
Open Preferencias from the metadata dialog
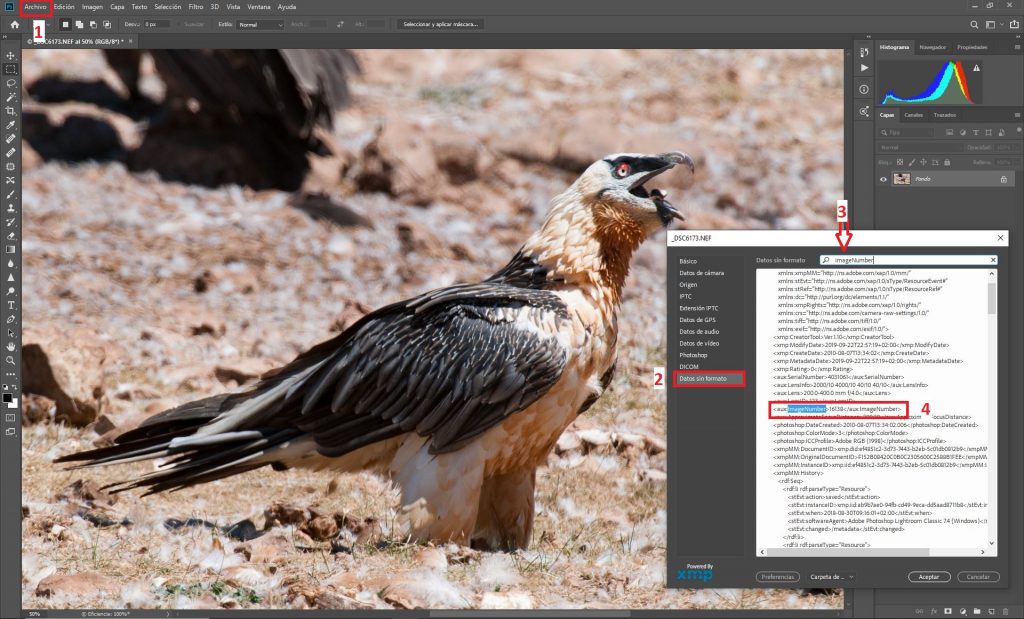pos(778,576)
